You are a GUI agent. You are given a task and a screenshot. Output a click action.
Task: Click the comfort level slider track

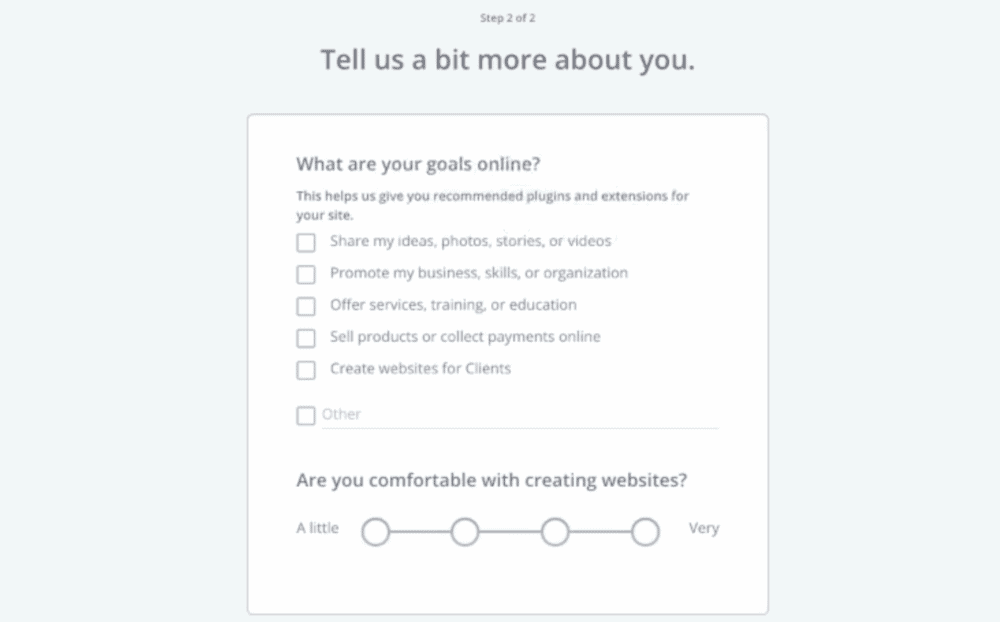(x=510, y=531)
